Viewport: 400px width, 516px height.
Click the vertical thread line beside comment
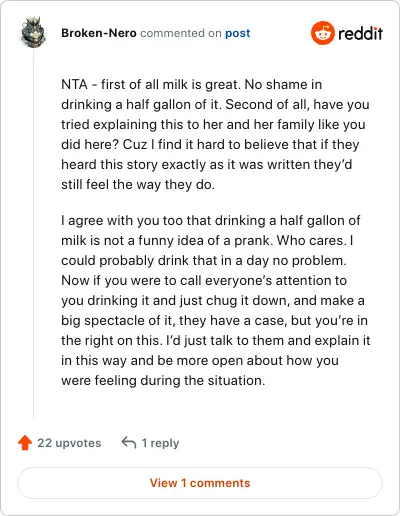pos(33,233)
